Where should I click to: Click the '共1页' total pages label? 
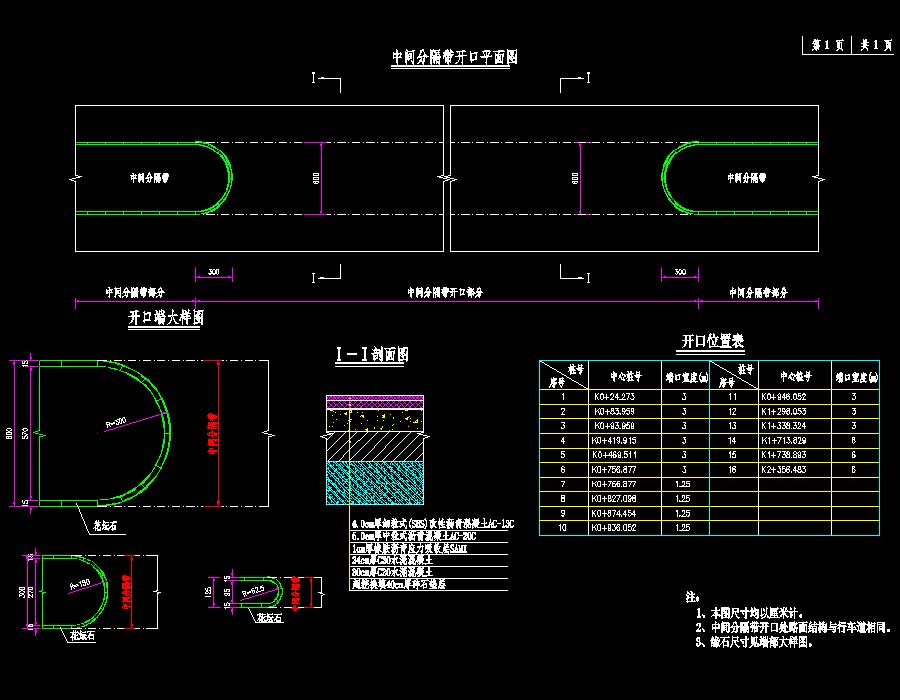point(876,45)
